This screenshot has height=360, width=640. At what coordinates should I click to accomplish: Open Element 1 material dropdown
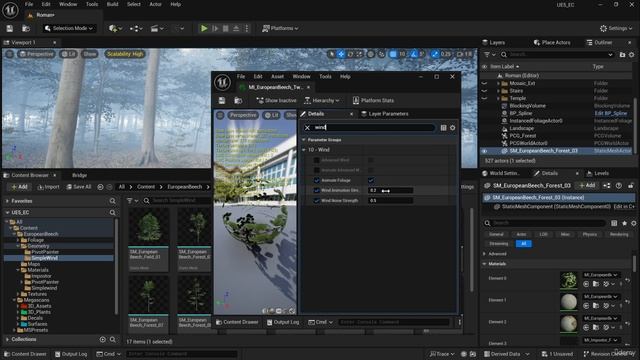600,296
